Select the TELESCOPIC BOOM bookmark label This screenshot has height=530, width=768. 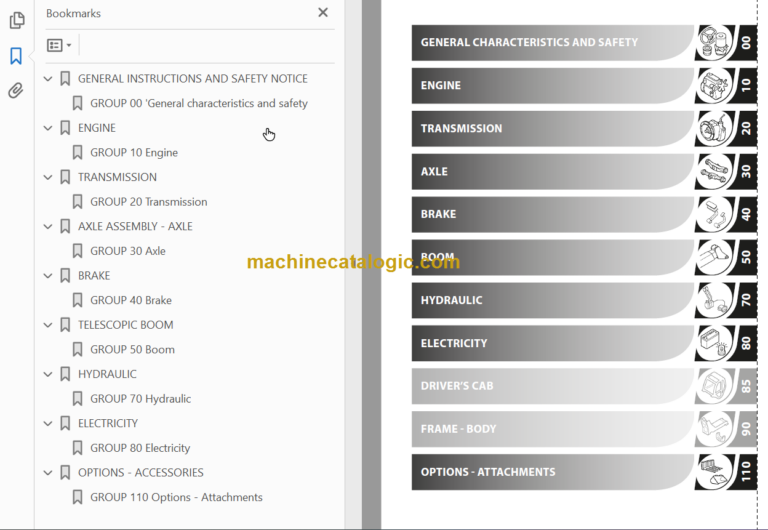click(x=125, y=325)
